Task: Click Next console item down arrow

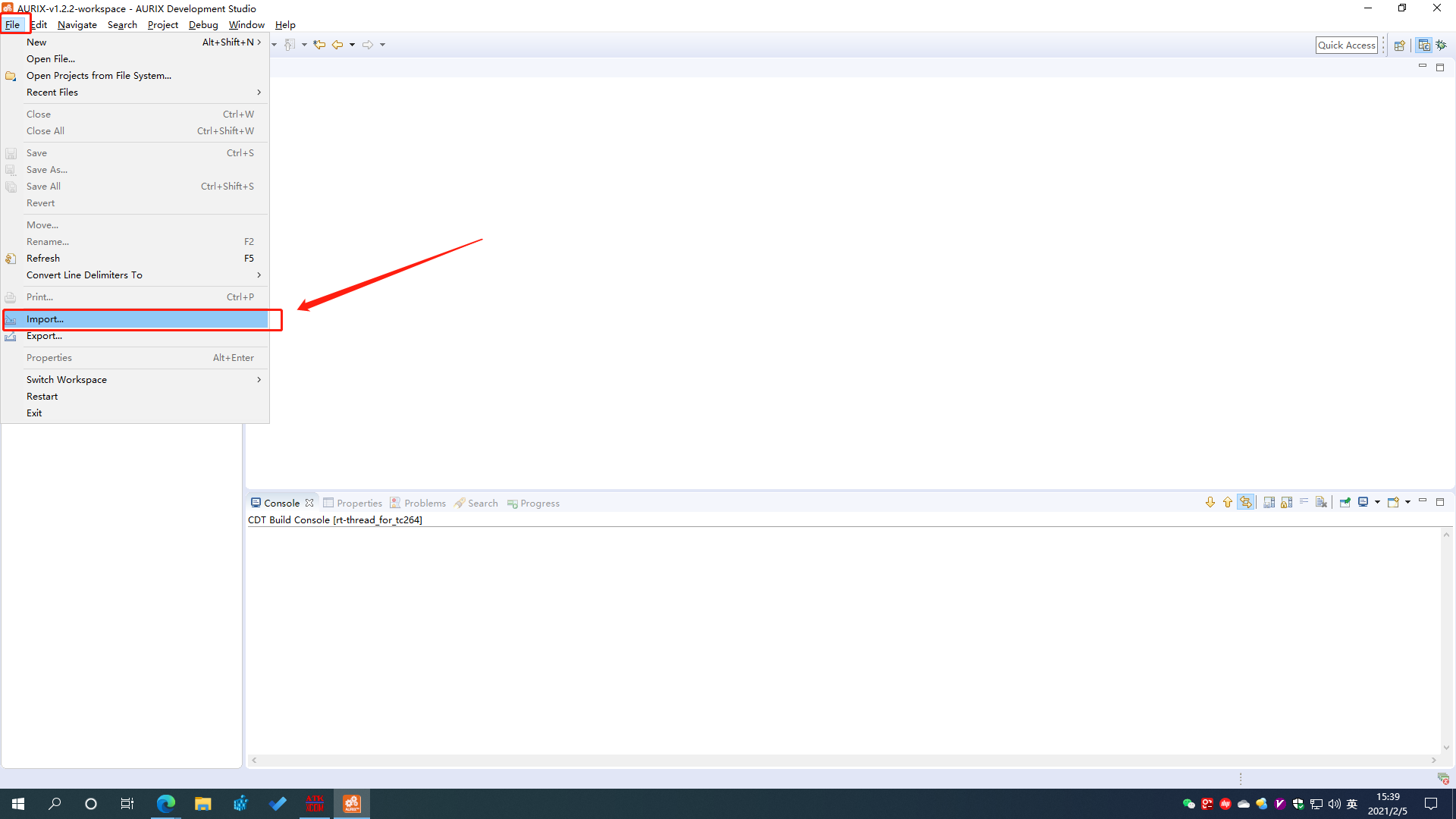Action: coord(1210,503)
